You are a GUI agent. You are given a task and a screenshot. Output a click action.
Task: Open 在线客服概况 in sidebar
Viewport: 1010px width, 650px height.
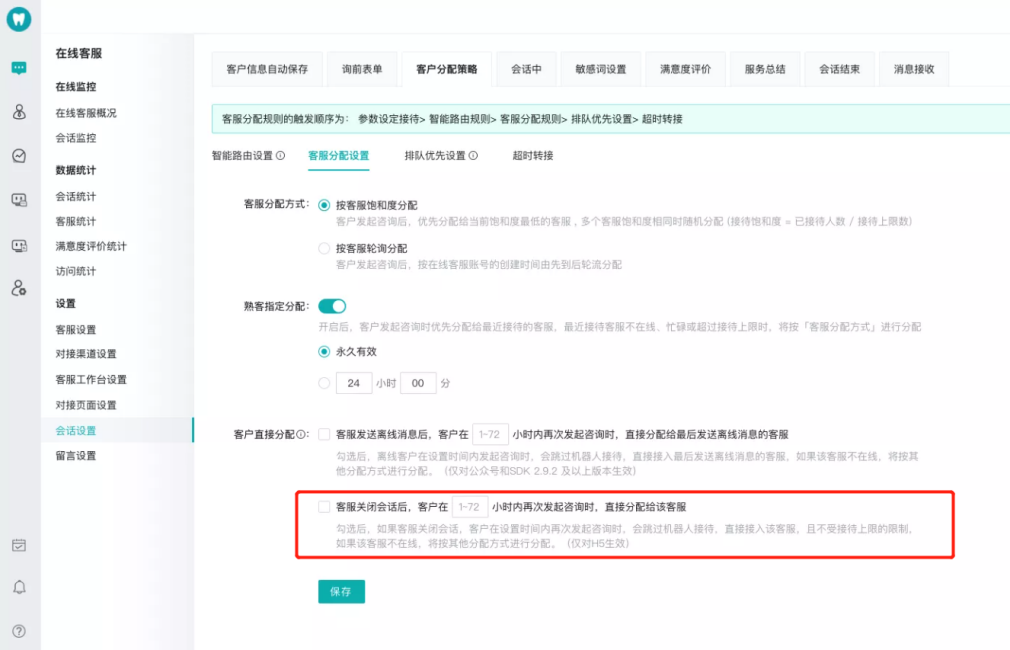(x=86, y=113)
